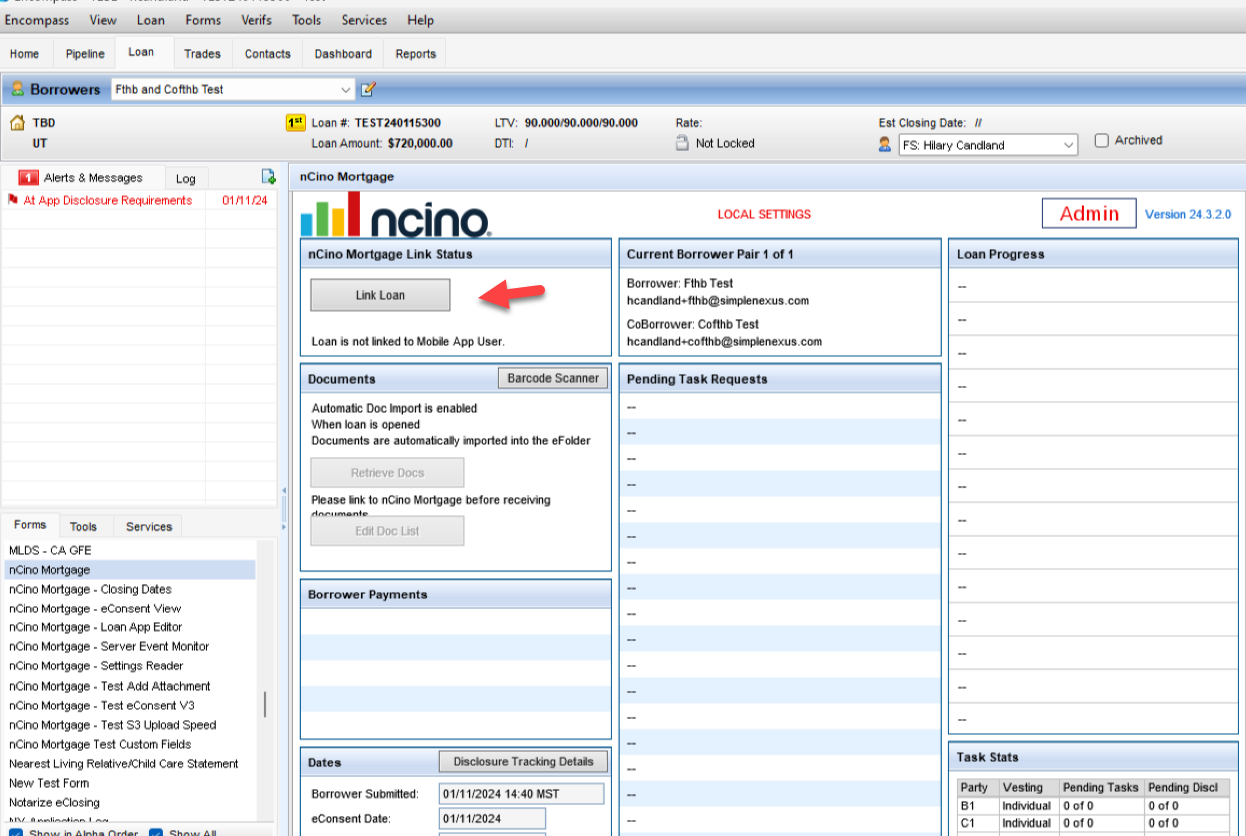This screenshot has width=1246, height=836.
Task: Click the edit borrower pair pencil icon
Action: [368, 89]
